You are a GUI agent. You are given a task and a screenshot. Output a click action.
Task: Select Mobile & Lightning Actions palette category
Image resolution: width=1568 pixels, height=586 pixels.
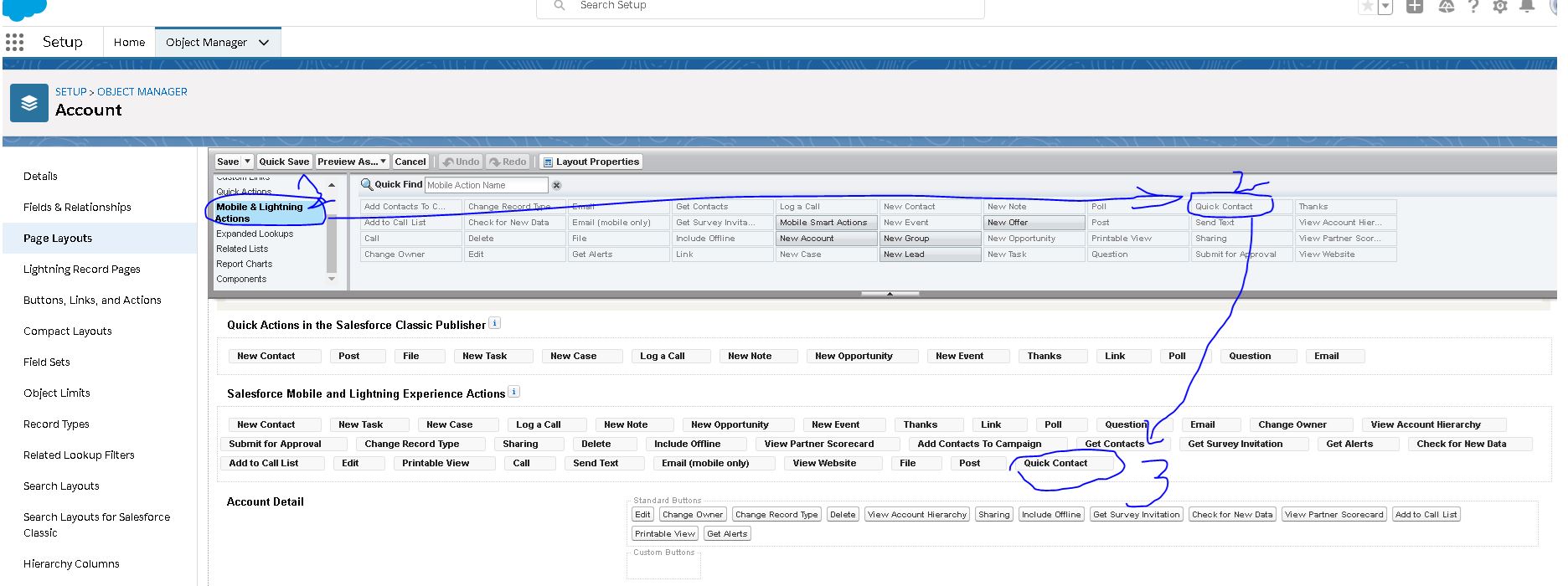[269, 213]
